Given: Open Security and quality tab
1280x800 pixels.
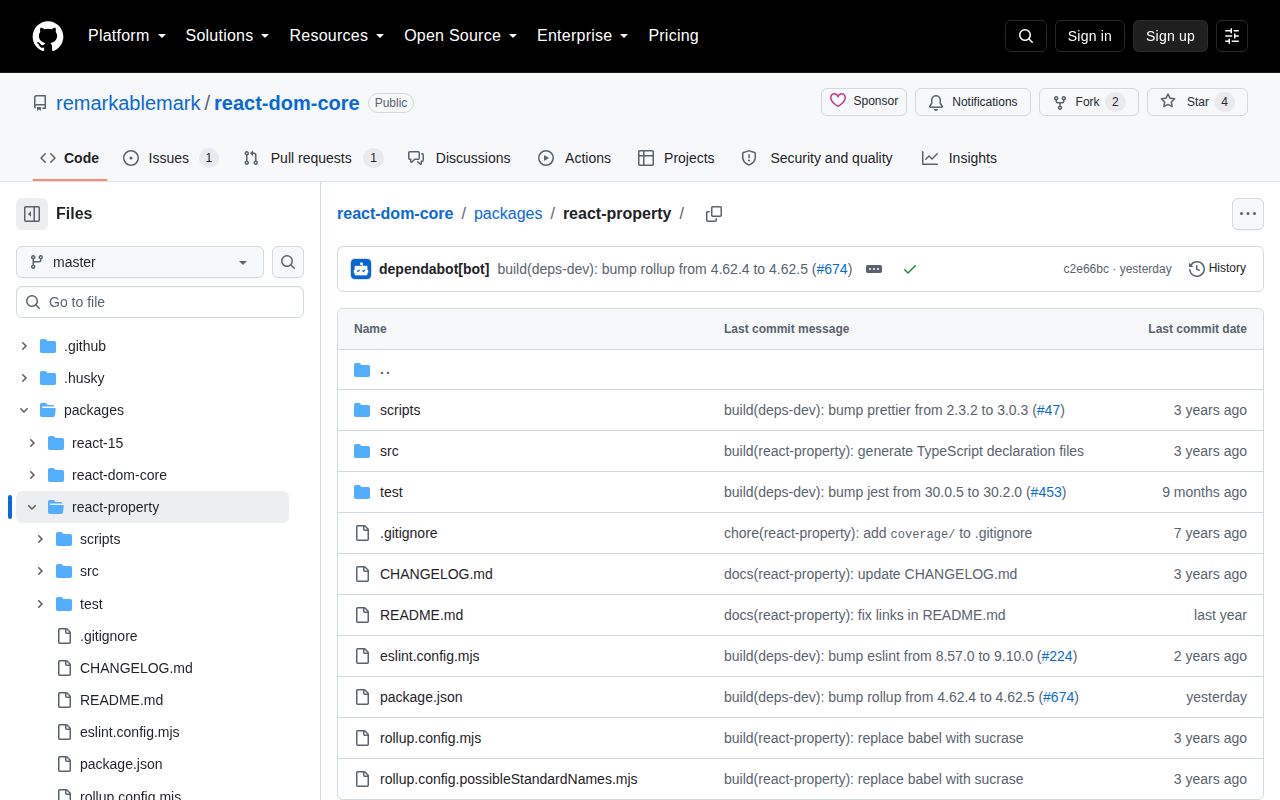Looking at the screenshot, I should point(817,158).
